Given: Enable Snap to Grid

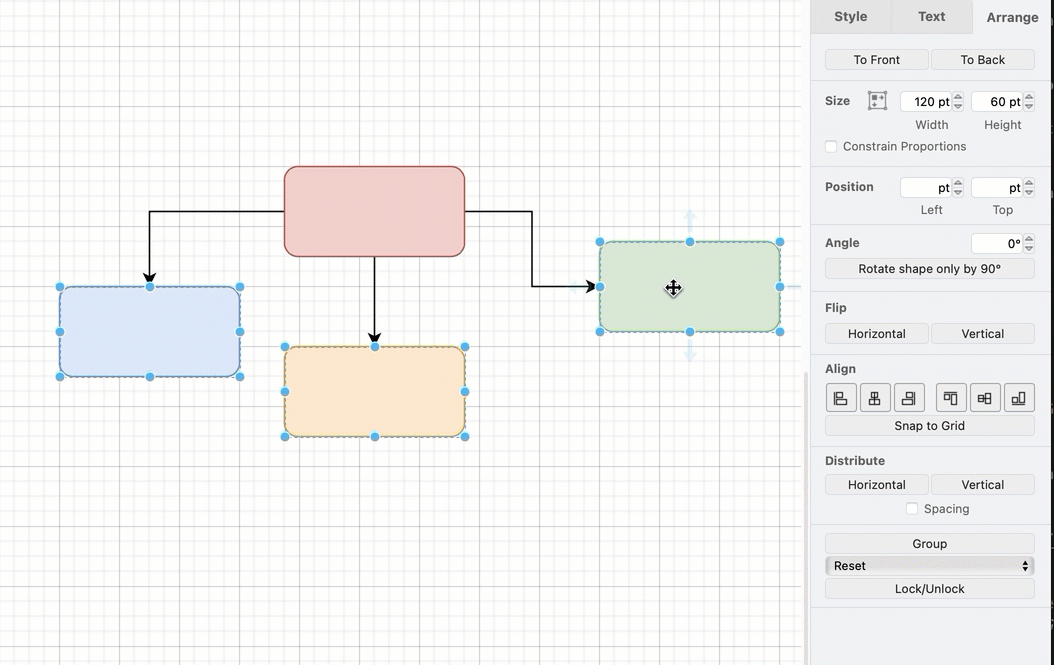Looking at the screenshot, I should tap(928, 425).
